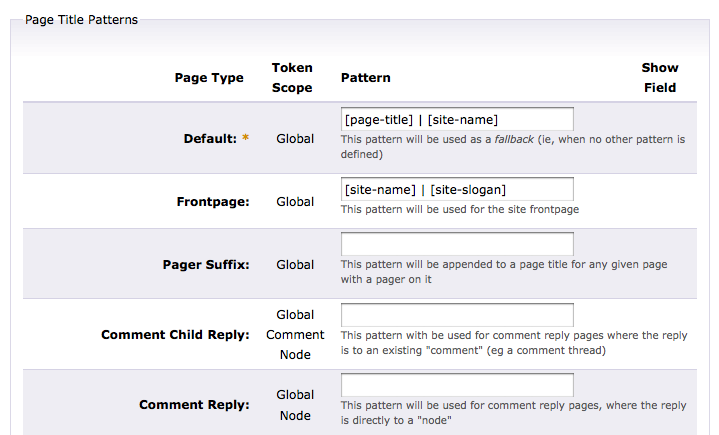The width and height of the screenshot is (719, 435).
Task: Click the required asterisk next to Default
Action: click(x=245, y=139)
